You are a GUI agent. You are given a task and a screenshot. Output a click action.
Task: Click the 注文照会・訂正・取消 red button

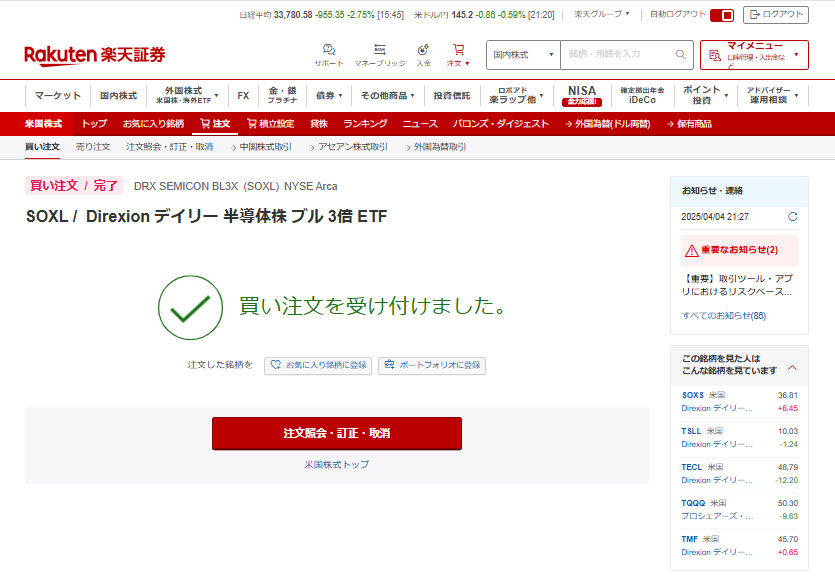tap(336, 434)
